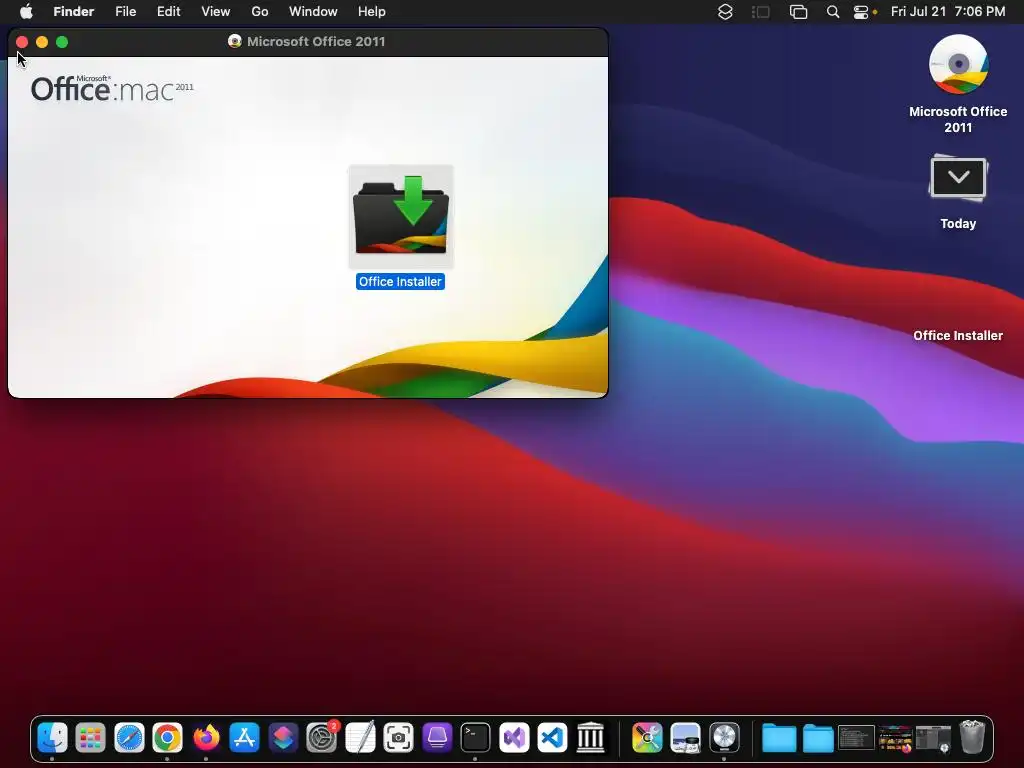
Task: Launch Visual Studio (purple) from the Dock
Action: pyautogui.click(x=514, y=738)
